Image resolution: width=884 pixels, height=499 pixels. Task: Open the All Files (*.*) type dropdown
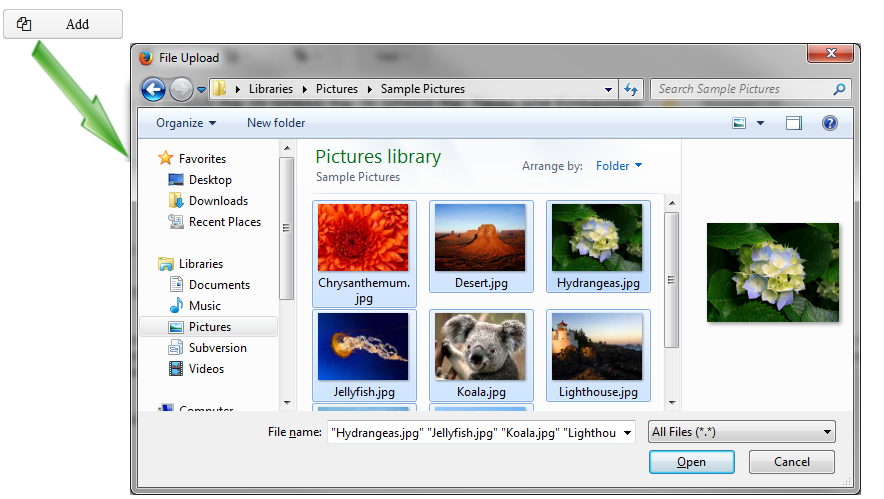[x=742, y=432]
